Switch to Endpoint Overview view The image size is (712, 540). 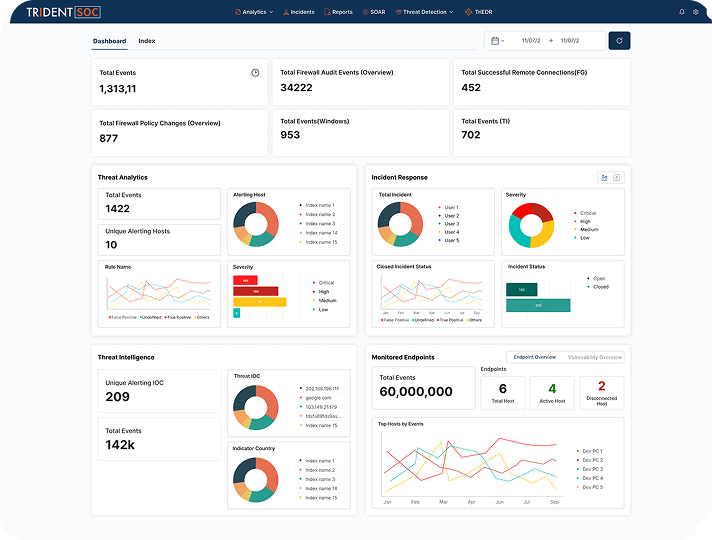point(534,357)
